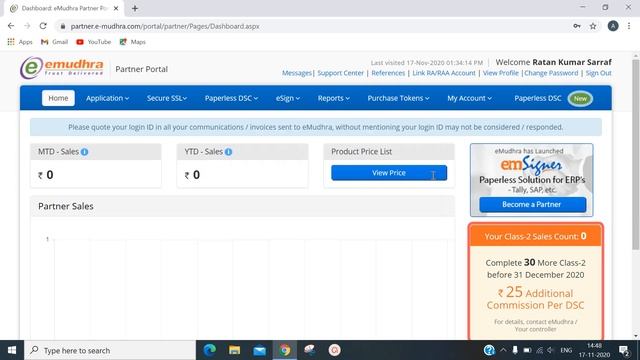Expand the Purchase Tokens dropdown
The height and width of the screenshot is (360, 640).
point(398,98)
